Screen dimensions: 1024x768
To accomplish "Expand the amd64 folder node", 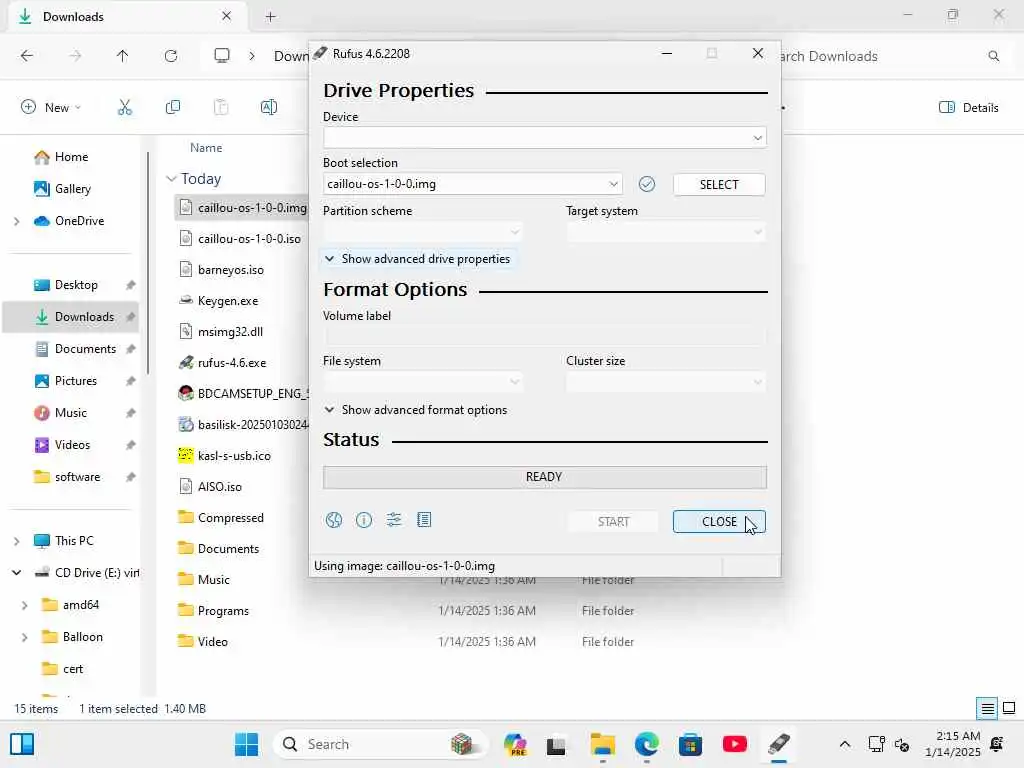I will click(x=24, y=605).
